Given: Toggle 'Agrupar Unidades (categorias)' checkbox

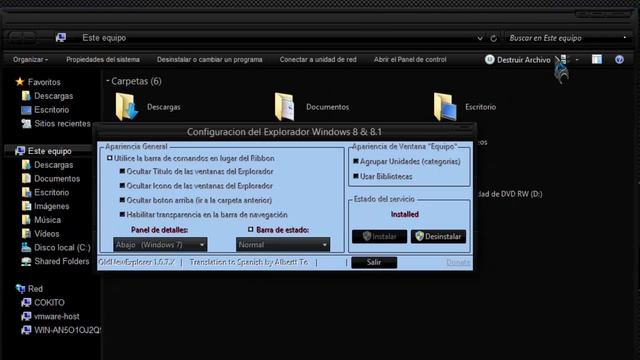Looking at the screenshot, I should 356,161.
